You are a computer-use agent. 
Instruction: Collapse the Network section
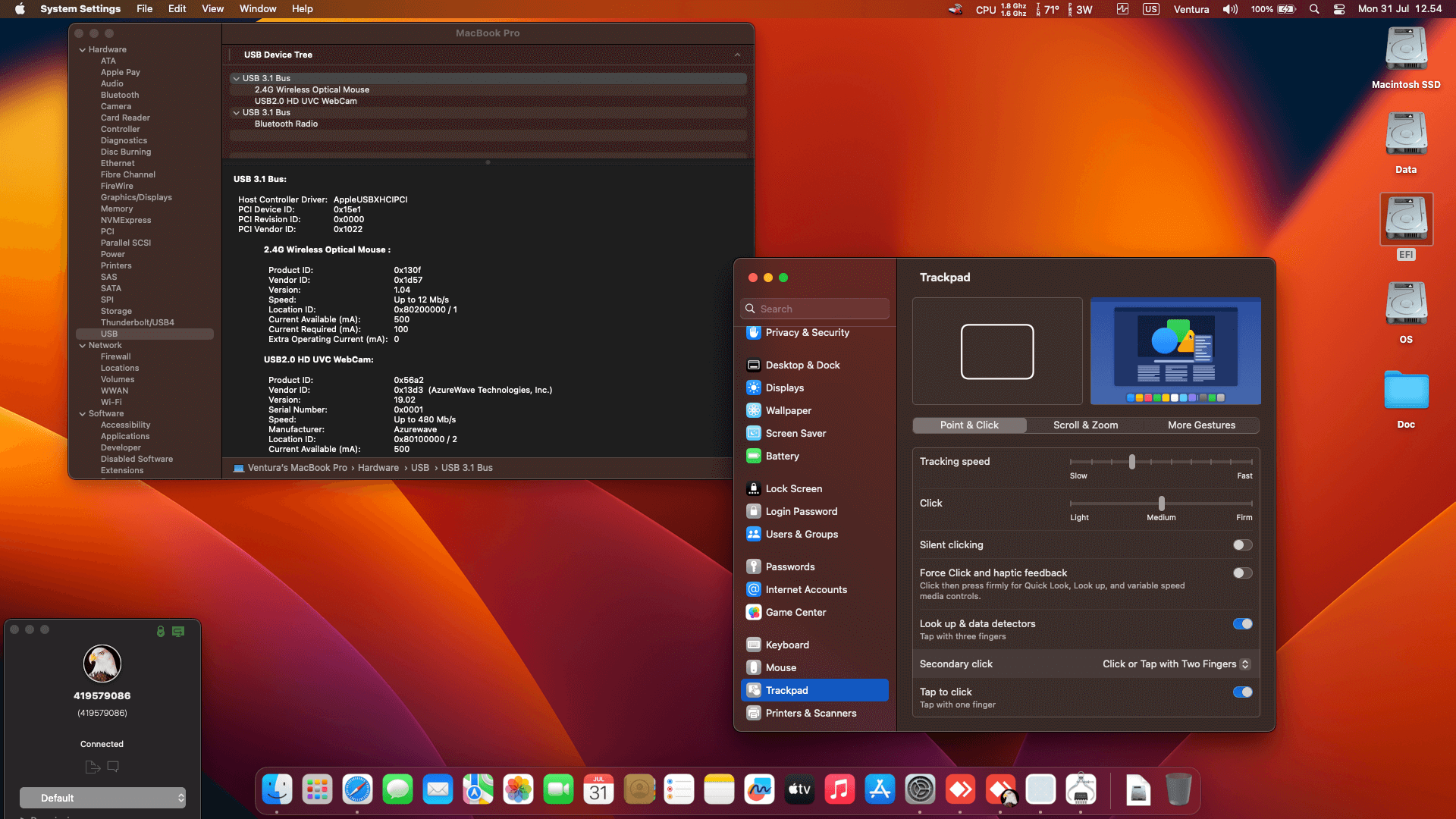click(x=83, y=345)
